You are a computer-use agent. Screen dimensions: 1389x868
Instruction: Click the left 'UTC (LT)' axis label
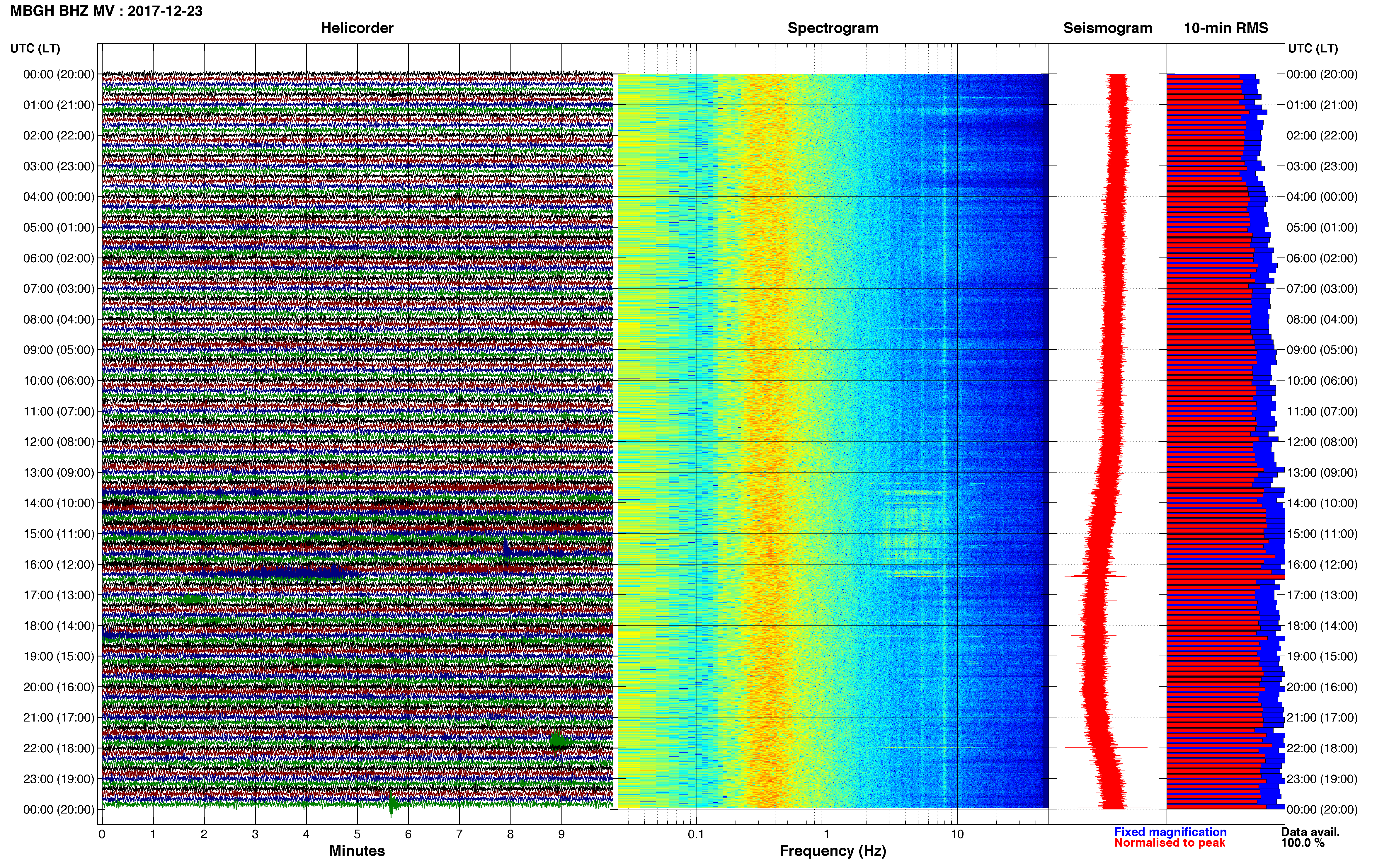(x=35, y=48)
